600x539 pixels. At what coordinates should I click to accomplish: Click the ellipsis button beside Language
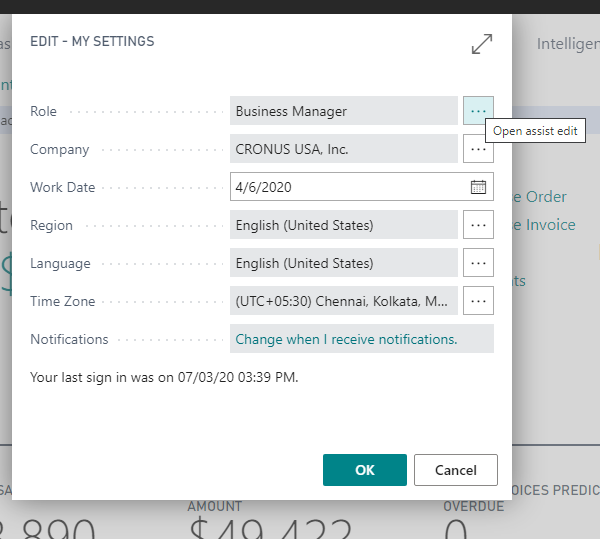coord(478,263)
